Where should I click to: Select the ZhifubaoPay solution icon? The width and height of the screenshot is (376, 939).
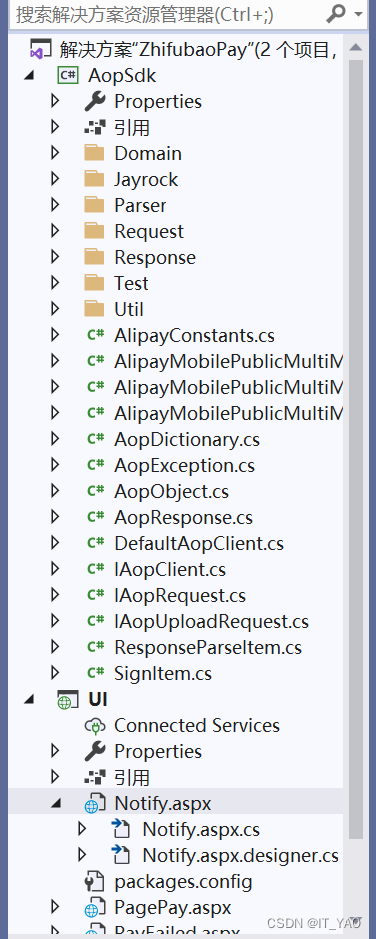pyautogui.click(x=41, y=50)
